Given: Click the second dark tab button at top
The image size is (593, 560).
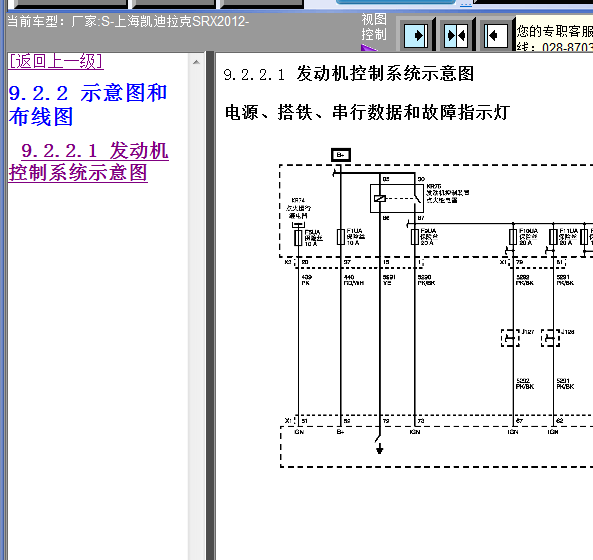Looking at the screenshot, I should (174, 4).
